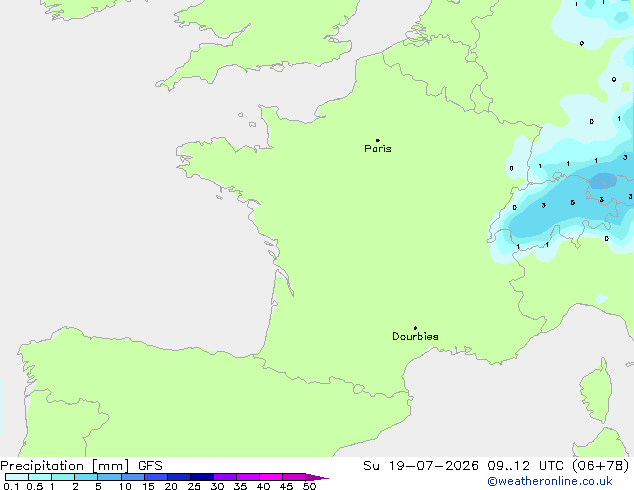
Task: Pick the 10–15 mm legend swatch
Action: [133, 477]
